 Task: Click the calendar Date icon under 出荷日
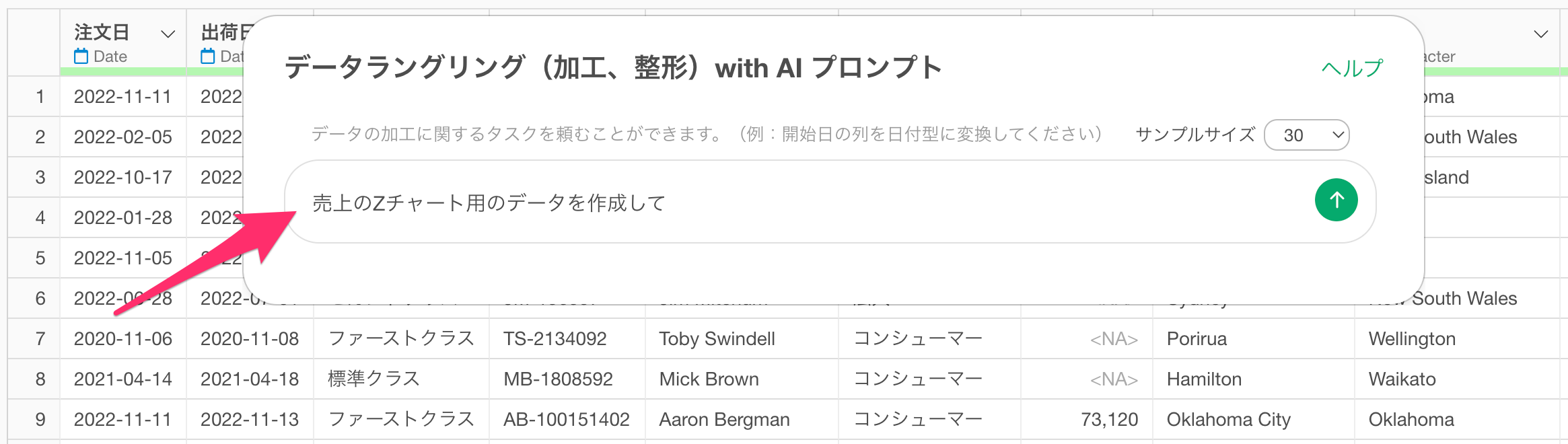(208, 57)
